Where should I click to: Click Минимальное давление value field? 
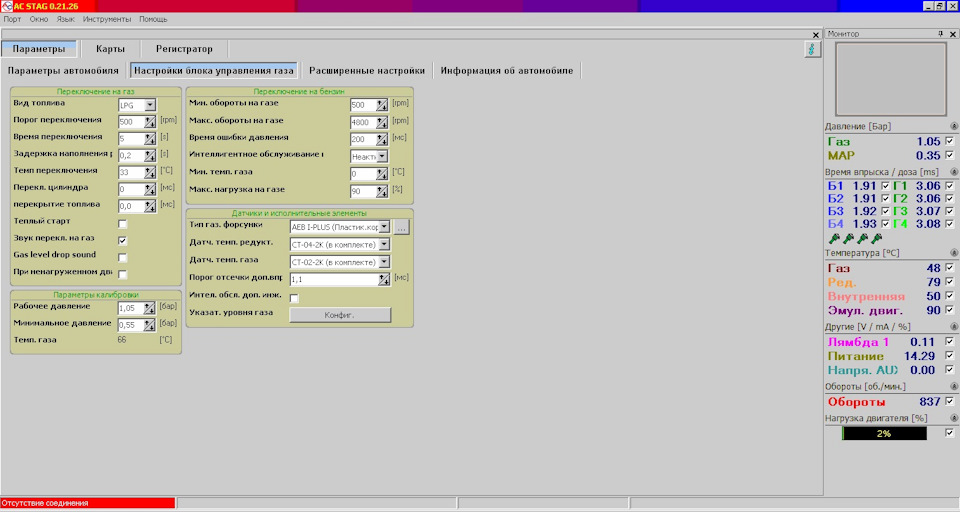[x=130, y=325]
